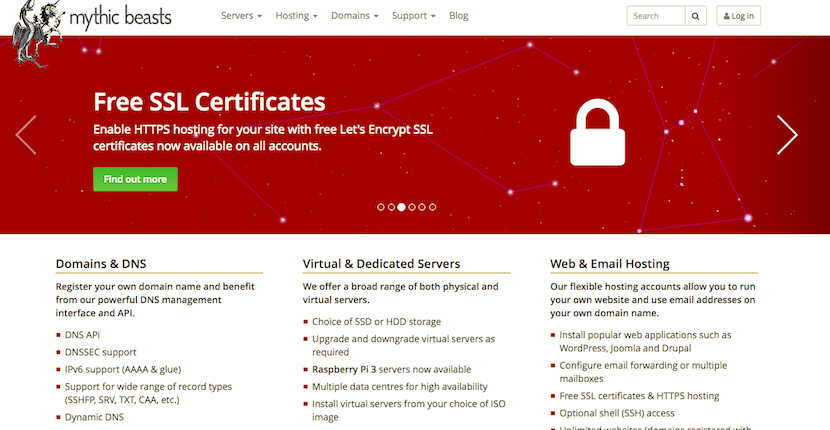Open the Domains & DNS heading
The width and height of the screenshot is (830, 430).
click(101, 264)
